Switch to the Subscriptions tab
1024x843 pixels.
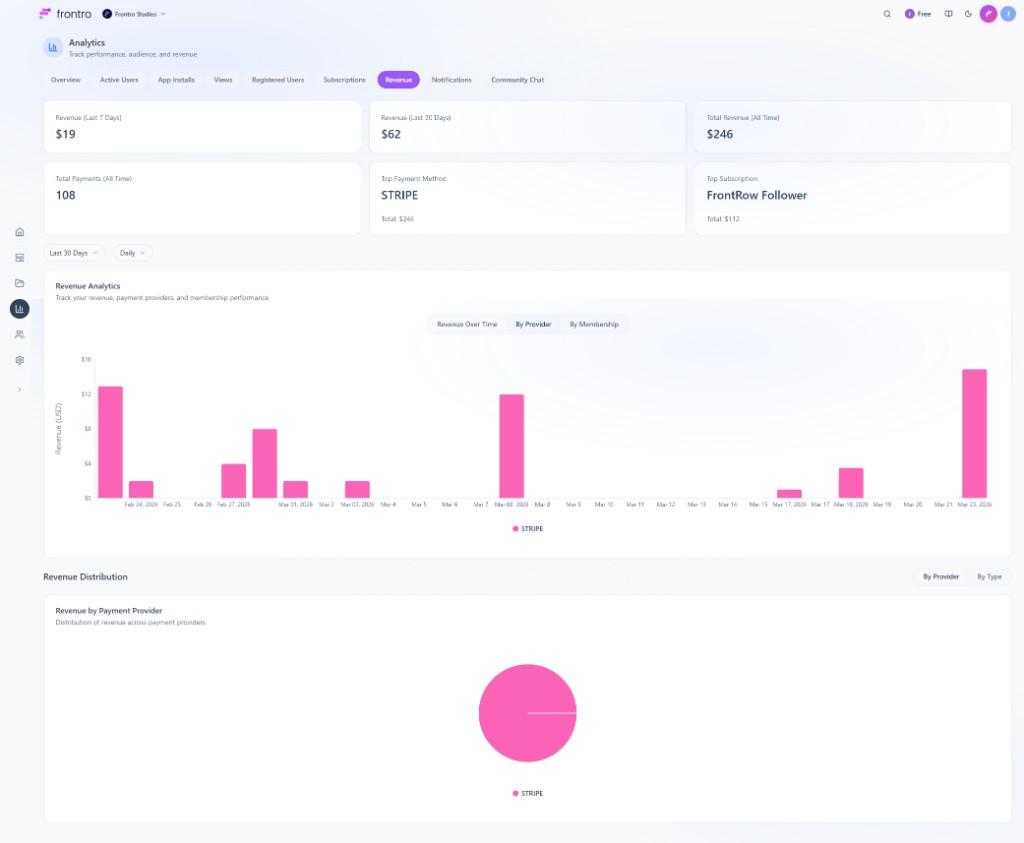344,80
